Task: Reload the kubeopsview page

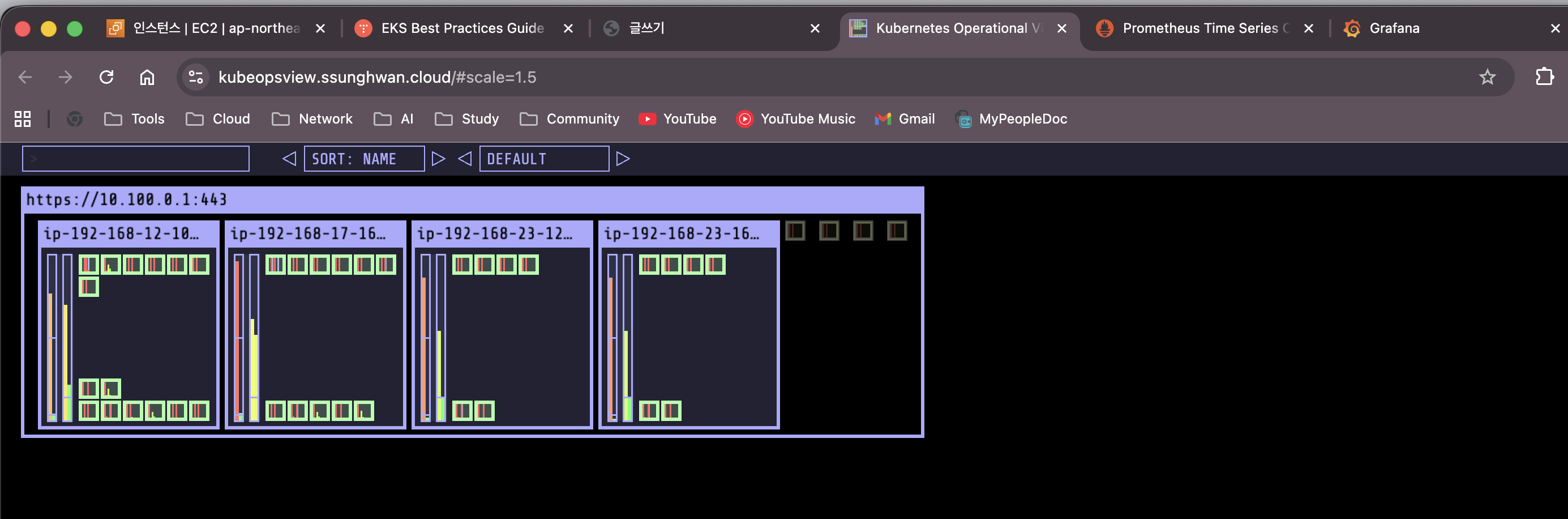Action: pyautogui.click(x=106, y=78)
